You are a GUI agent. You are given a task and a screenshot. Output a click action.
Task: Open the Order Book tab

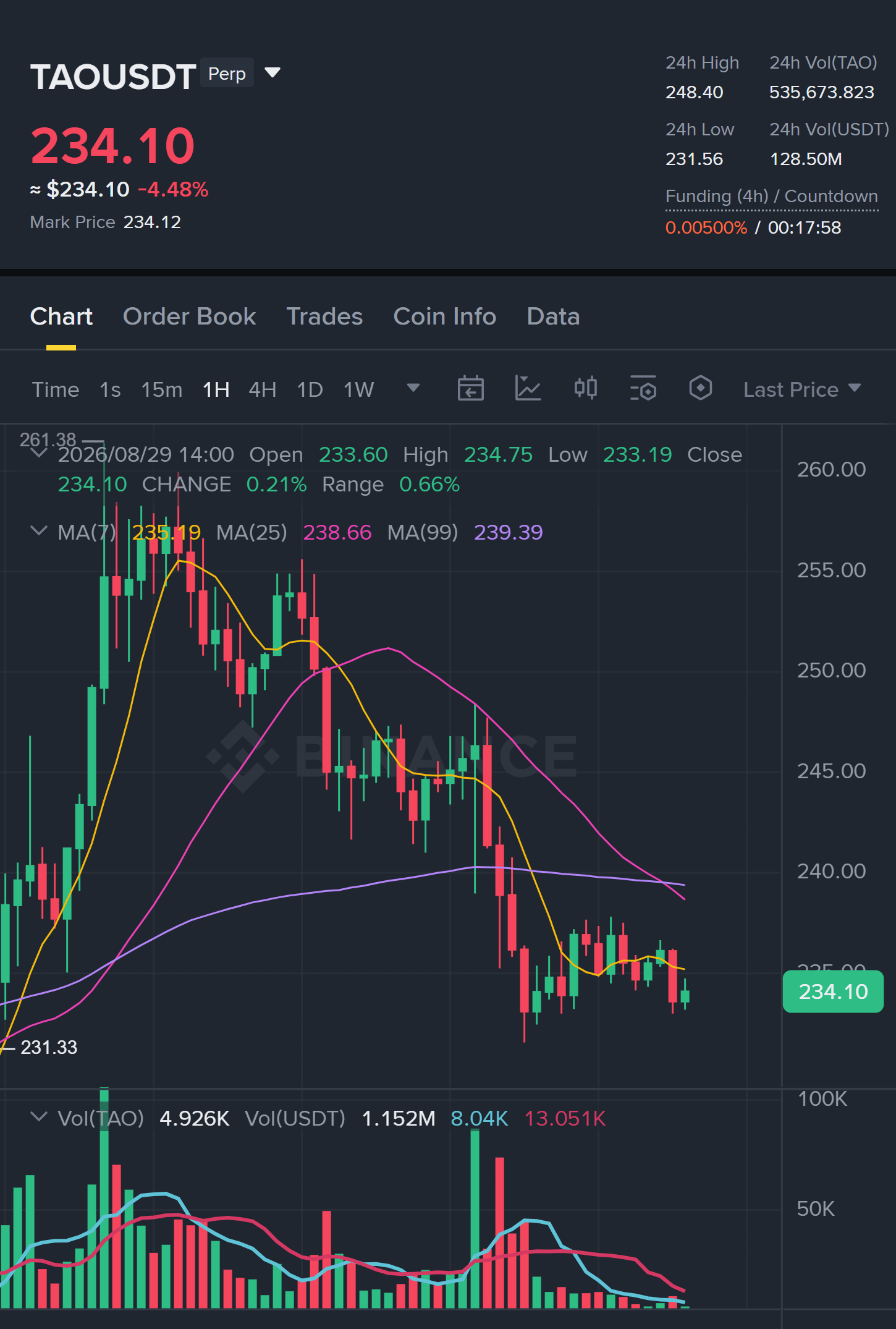189,316
